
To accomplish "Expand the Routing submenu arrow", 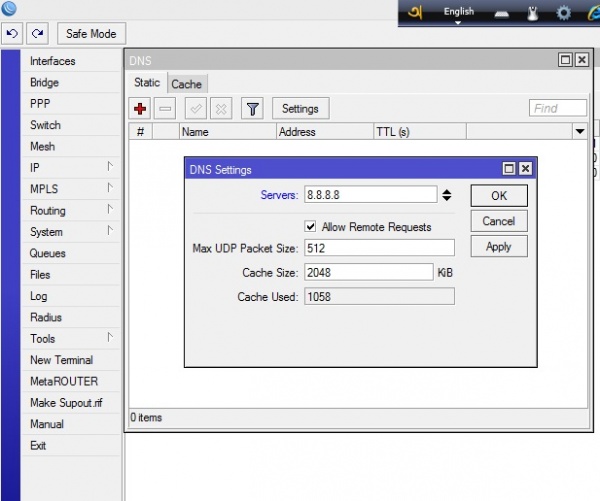I will click(x=110, y=209).
